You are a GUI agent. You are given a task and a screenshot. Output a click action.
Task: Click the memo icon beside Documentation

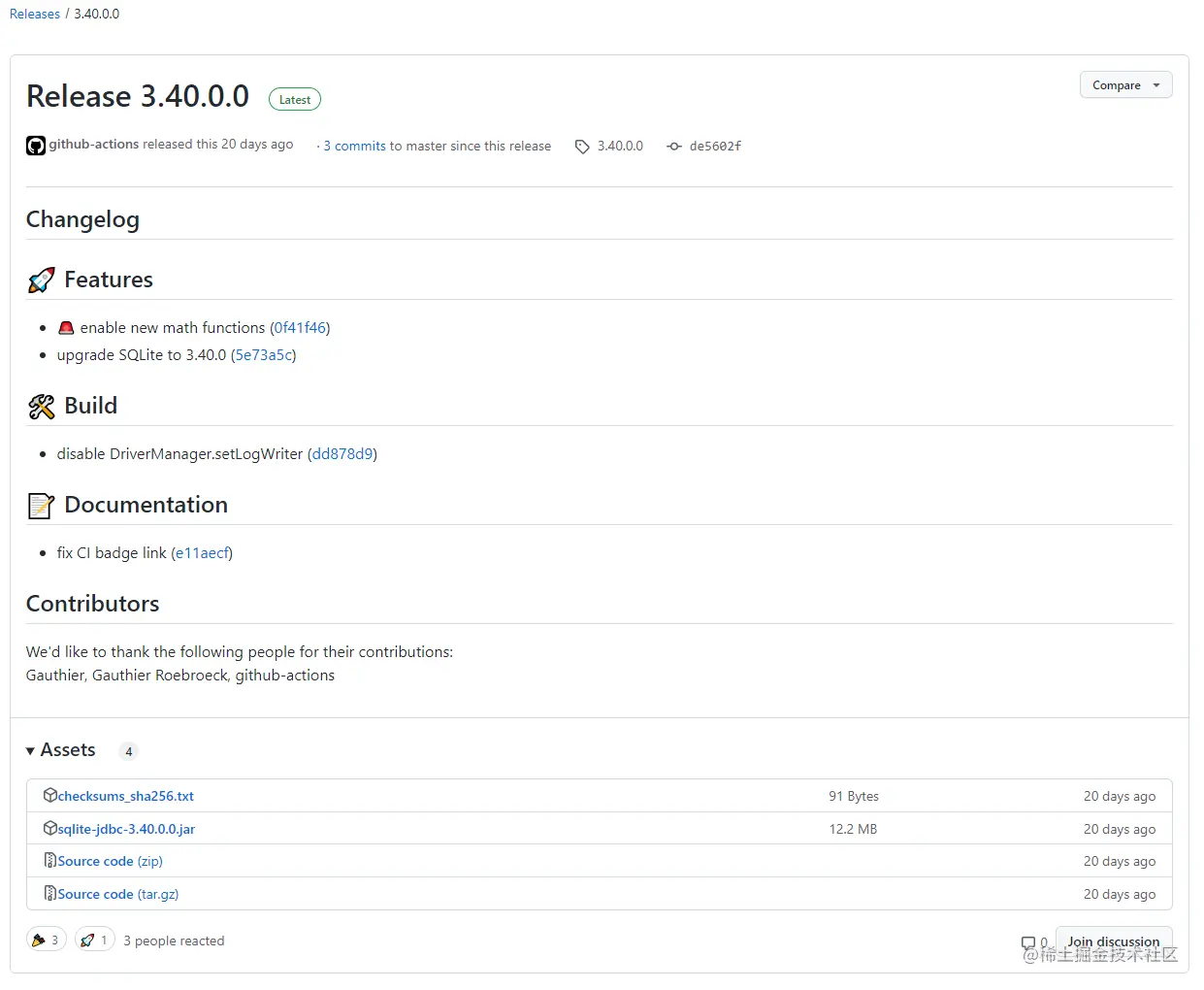tap(42, 506)
